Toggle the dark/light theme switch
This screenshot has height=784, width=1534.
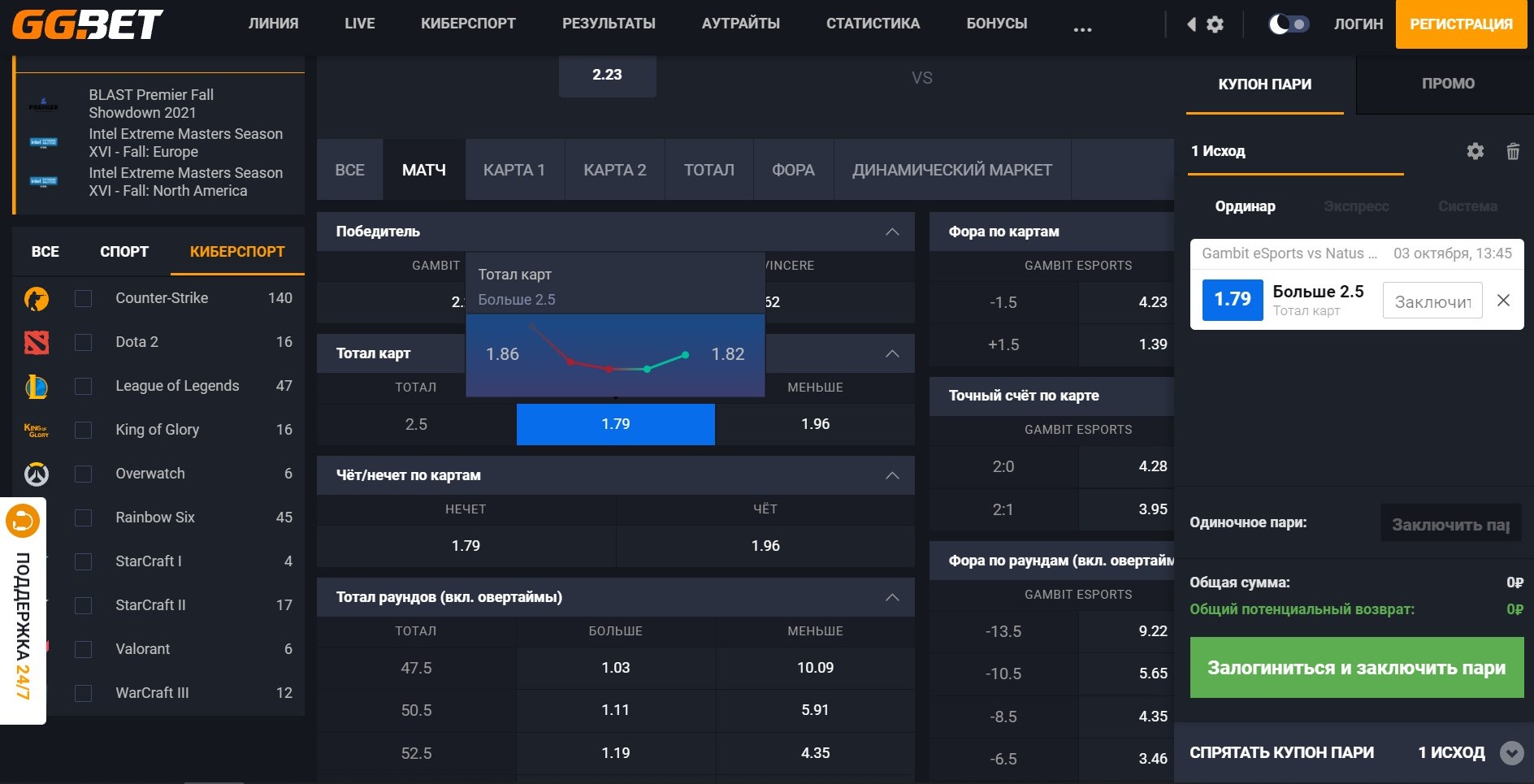tap(1289, 24)
